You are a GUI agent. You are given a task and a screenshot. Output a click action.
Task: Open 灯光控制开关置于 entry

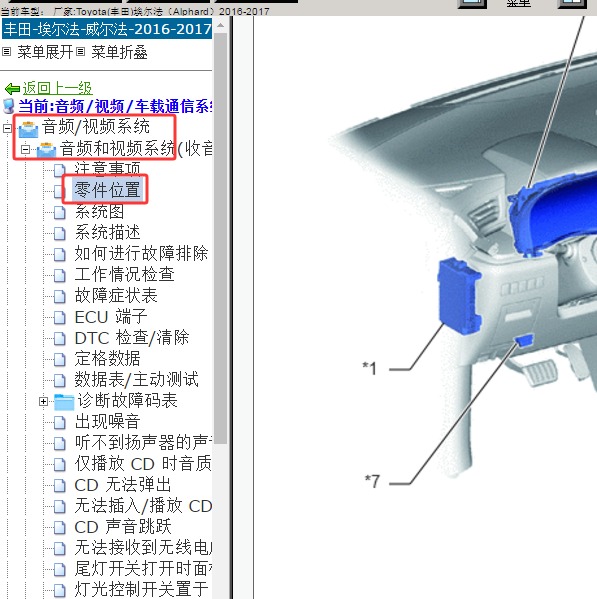click(141, 590)
